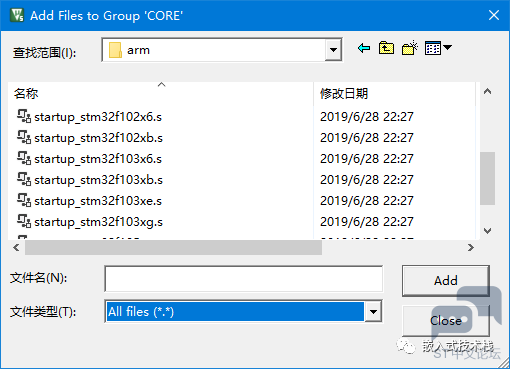Click the vertical scrollbar thumb
The width and height of the screenshot is (510, 369).
(x=487, y=178)
